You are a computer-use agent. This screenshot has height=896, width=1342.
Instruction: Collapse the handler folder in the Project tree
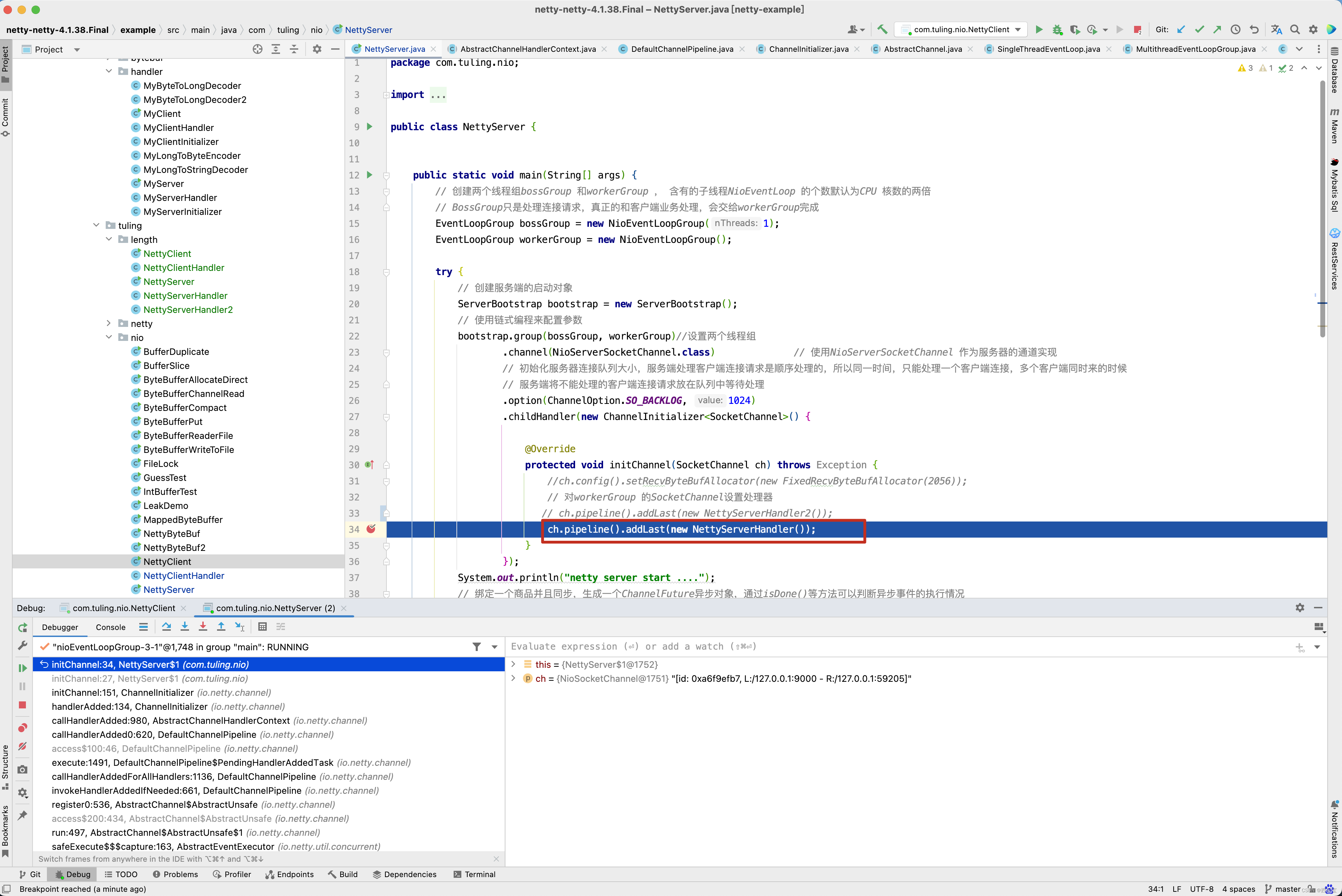pyautogui.click(x=109, y=71)
